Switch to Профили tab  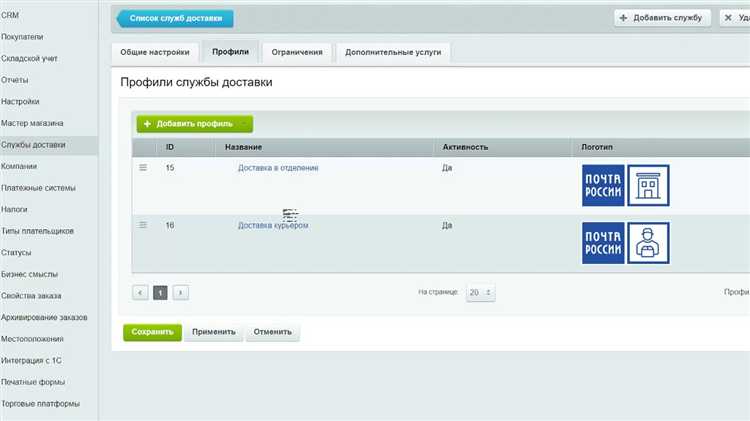(x=231, y=52)
